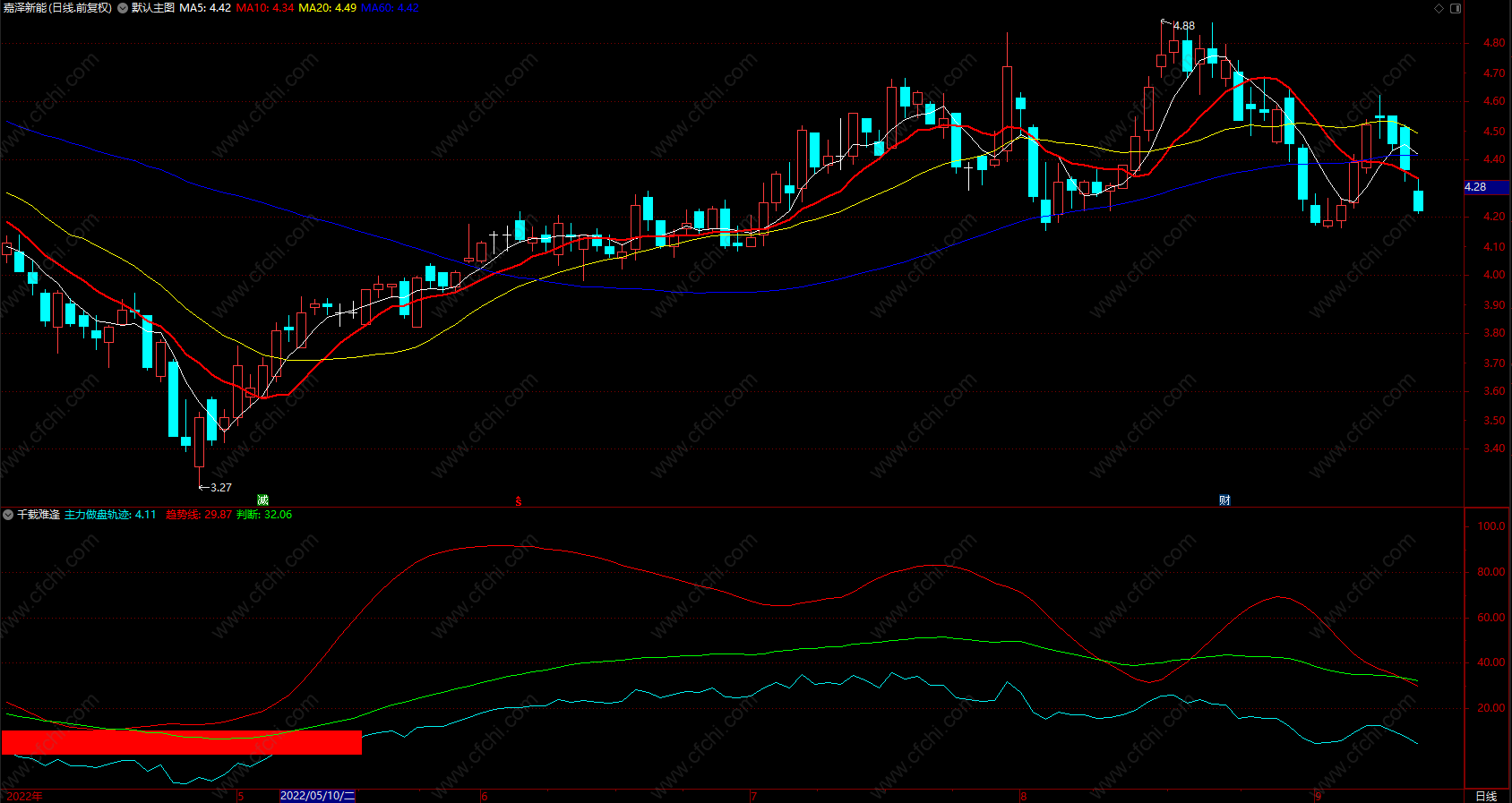Click the 财 marker icon

[x=1224, y=500]
